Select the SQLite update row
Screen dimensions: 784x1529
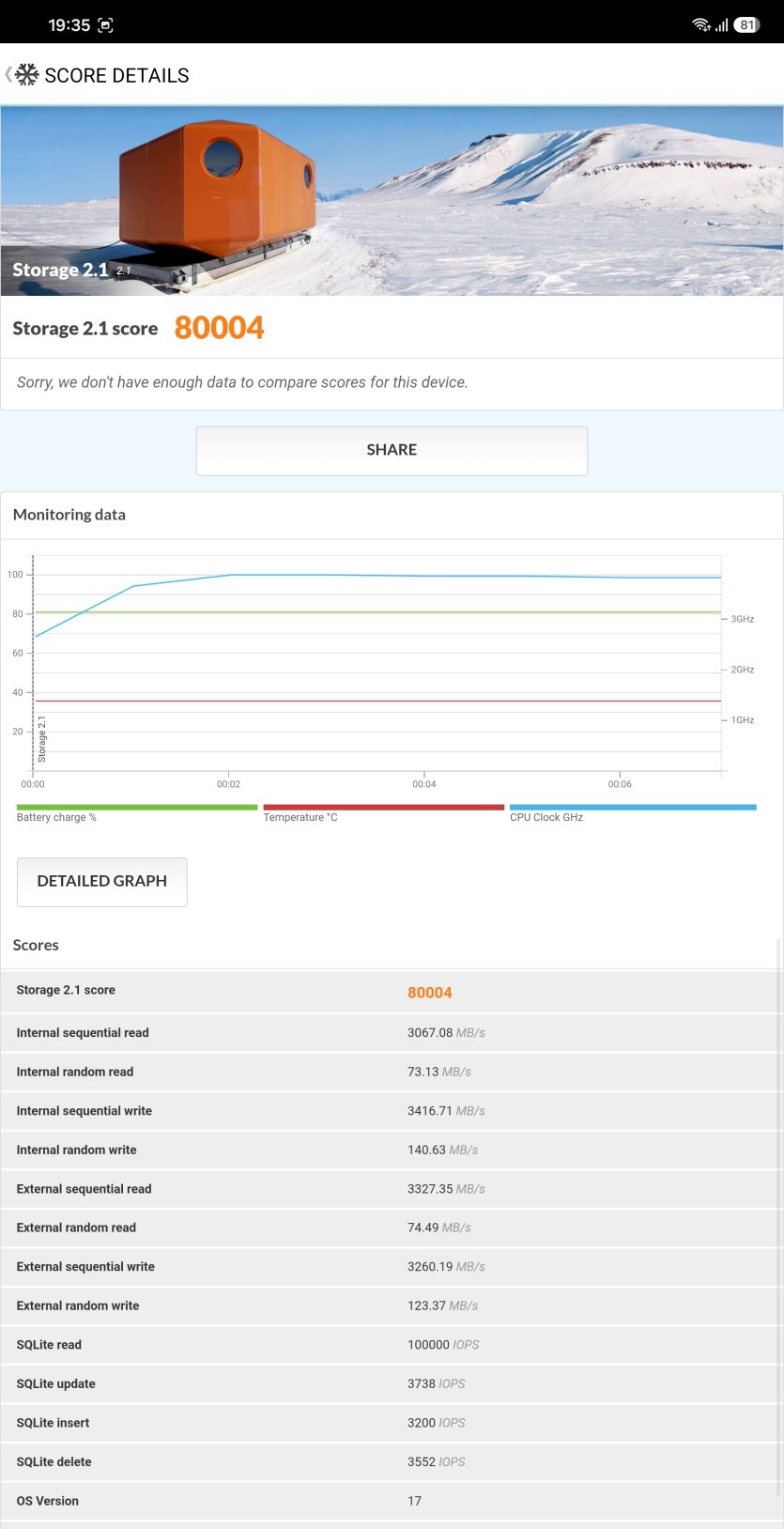point(392,1383)
